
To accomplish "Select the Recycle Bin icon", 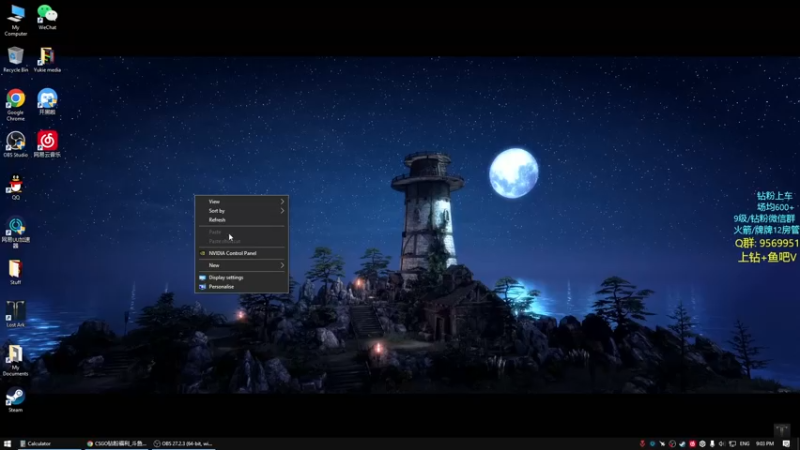I will click(x=15, y=59).
